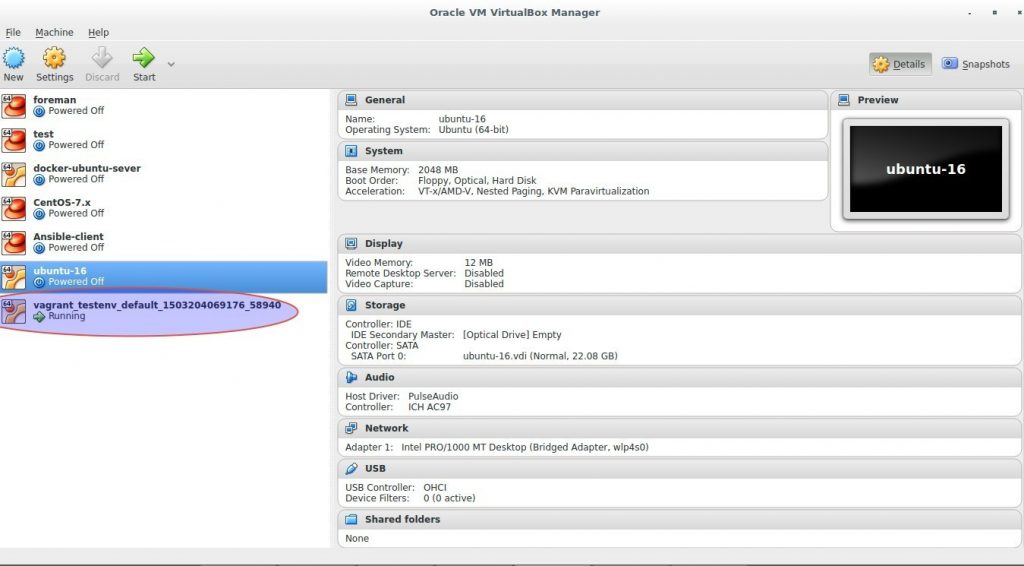1024x566 pixels.
Task: Click power state icon under CentOS-7.x
Action: 39,214
